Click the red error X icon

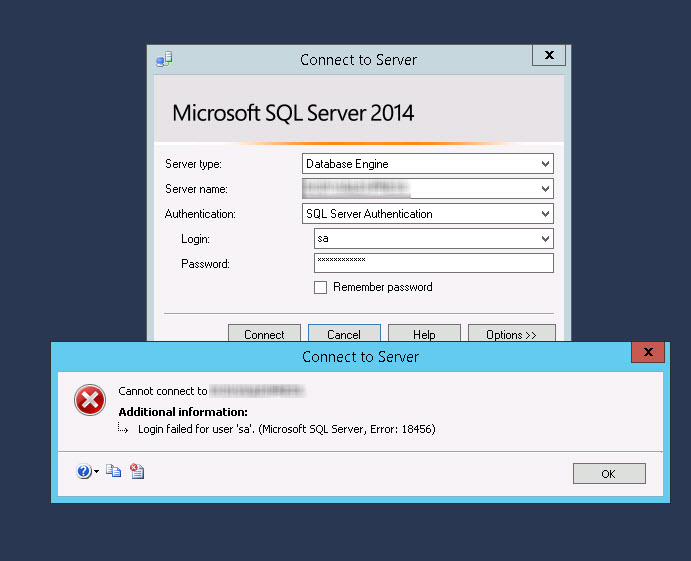coord(90,400)
